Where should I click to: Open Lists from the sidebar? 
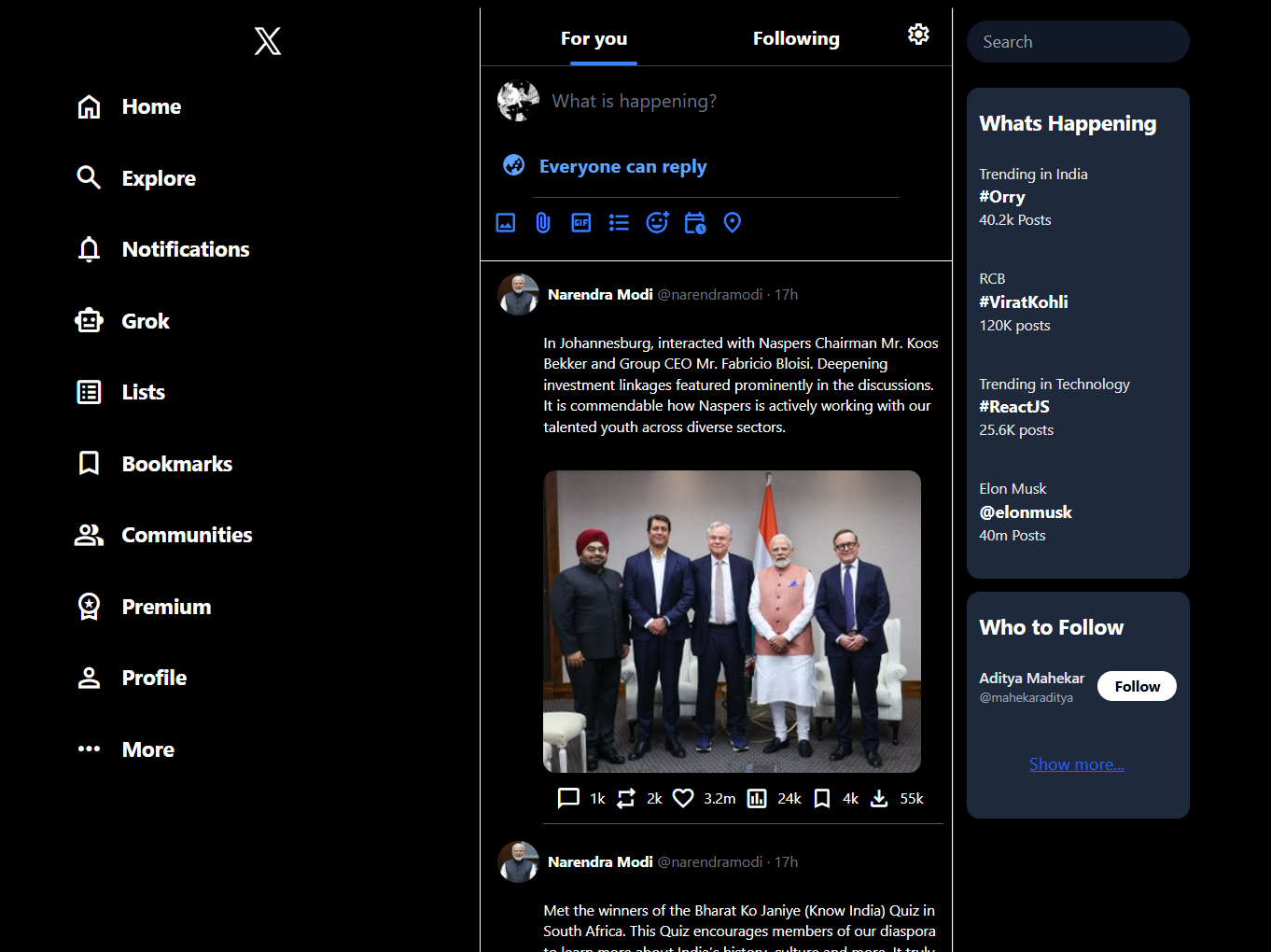pyautogui.click(x=144, y=392)
